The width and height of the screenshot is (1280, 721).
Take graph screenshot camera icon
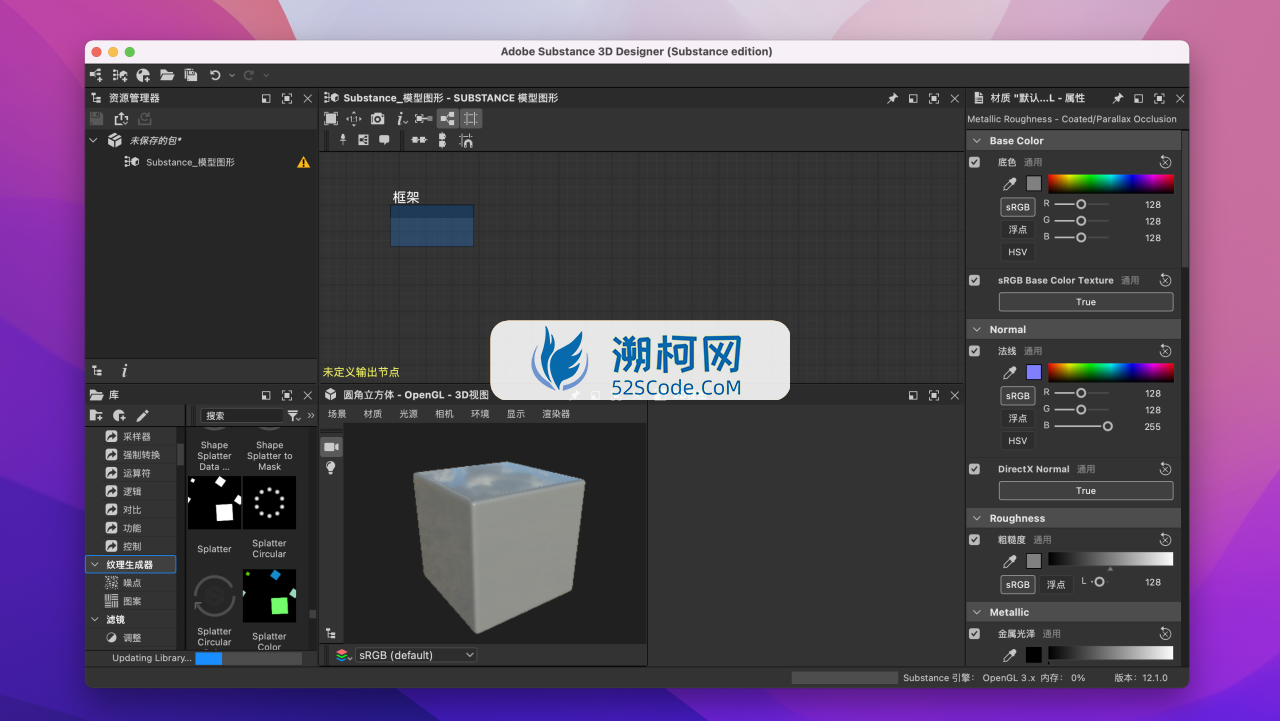377,118
